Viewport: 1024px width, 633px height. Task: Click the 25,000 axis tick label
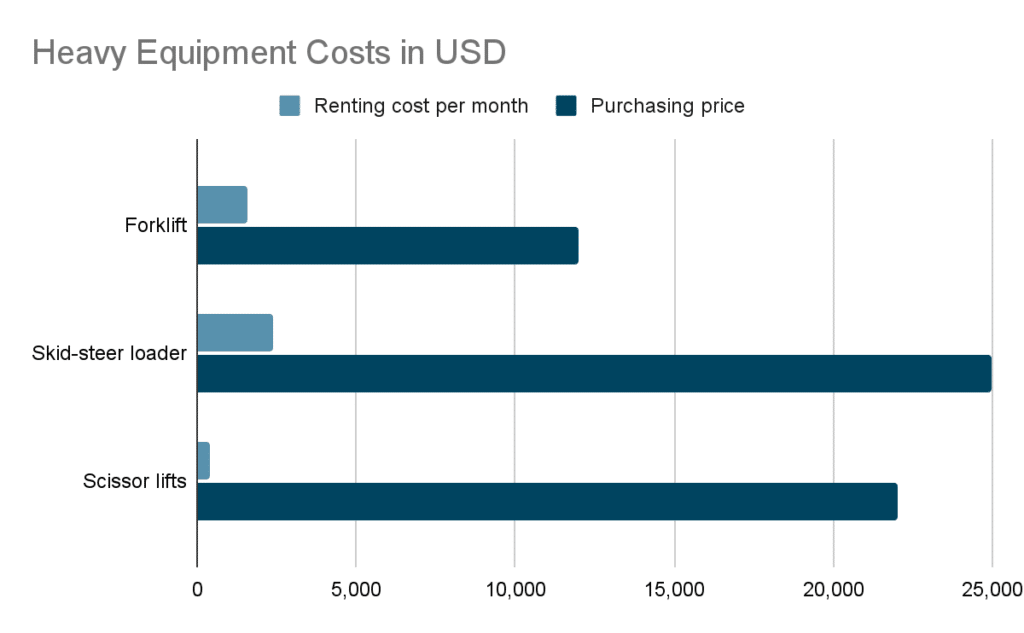[992, 590]
